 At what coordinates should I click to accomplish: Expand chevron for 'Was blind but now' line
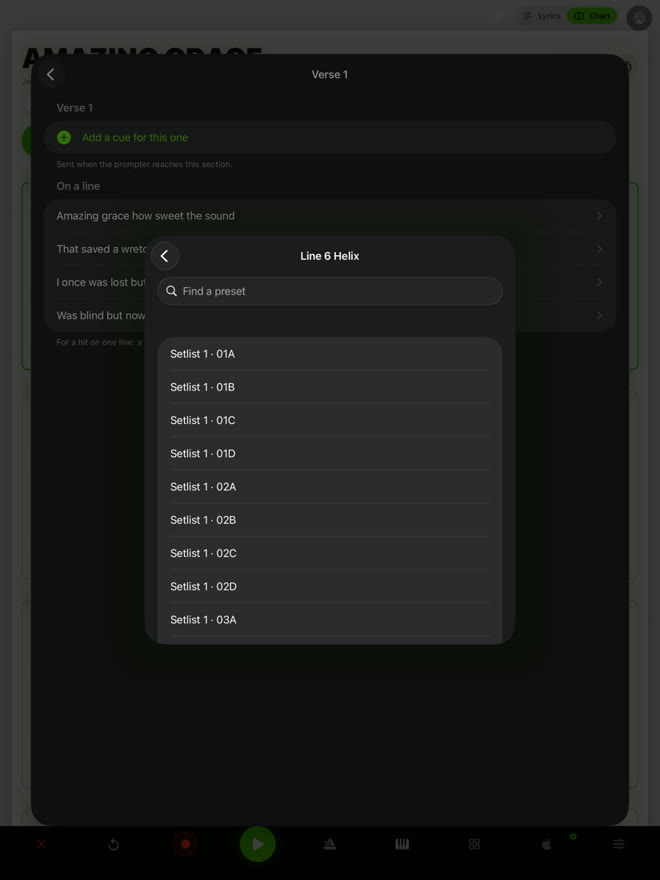pos(599,315)
